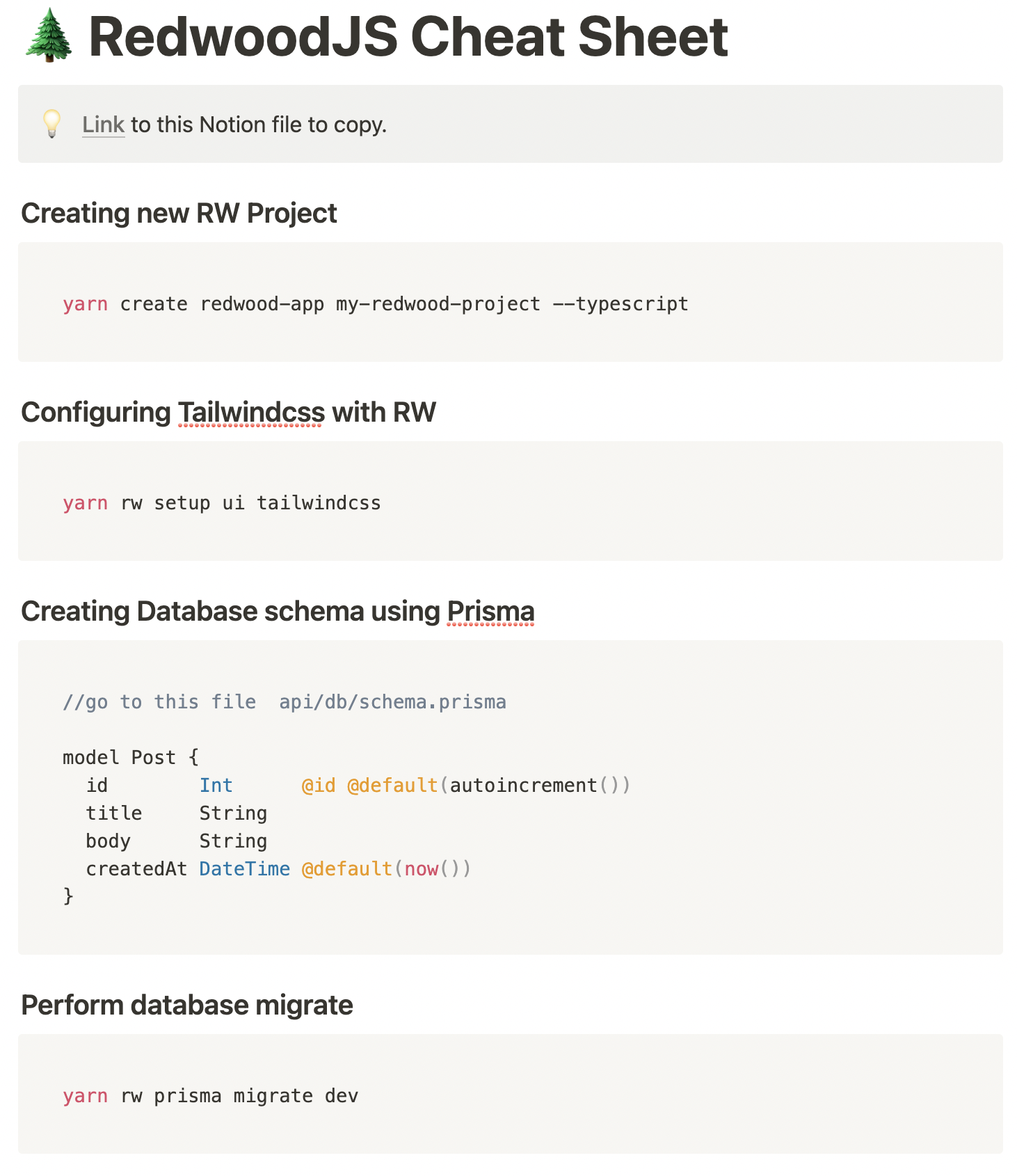Viewport: 1017px width, 1176px height.
Task: Open the "Link" hyperlink in the callout
Action: pyautogui.click(x=103, y=125)
